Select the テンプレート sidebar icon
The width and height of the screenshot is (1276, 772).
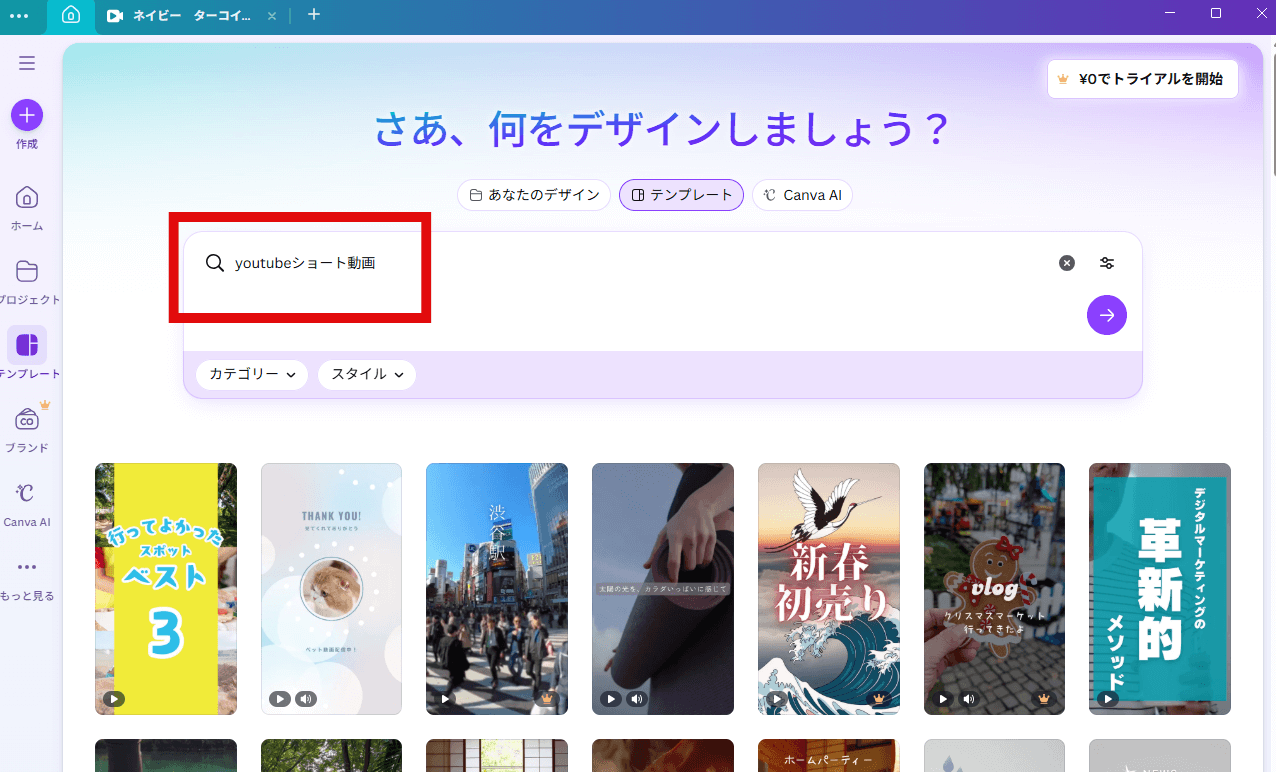[26, 346]
